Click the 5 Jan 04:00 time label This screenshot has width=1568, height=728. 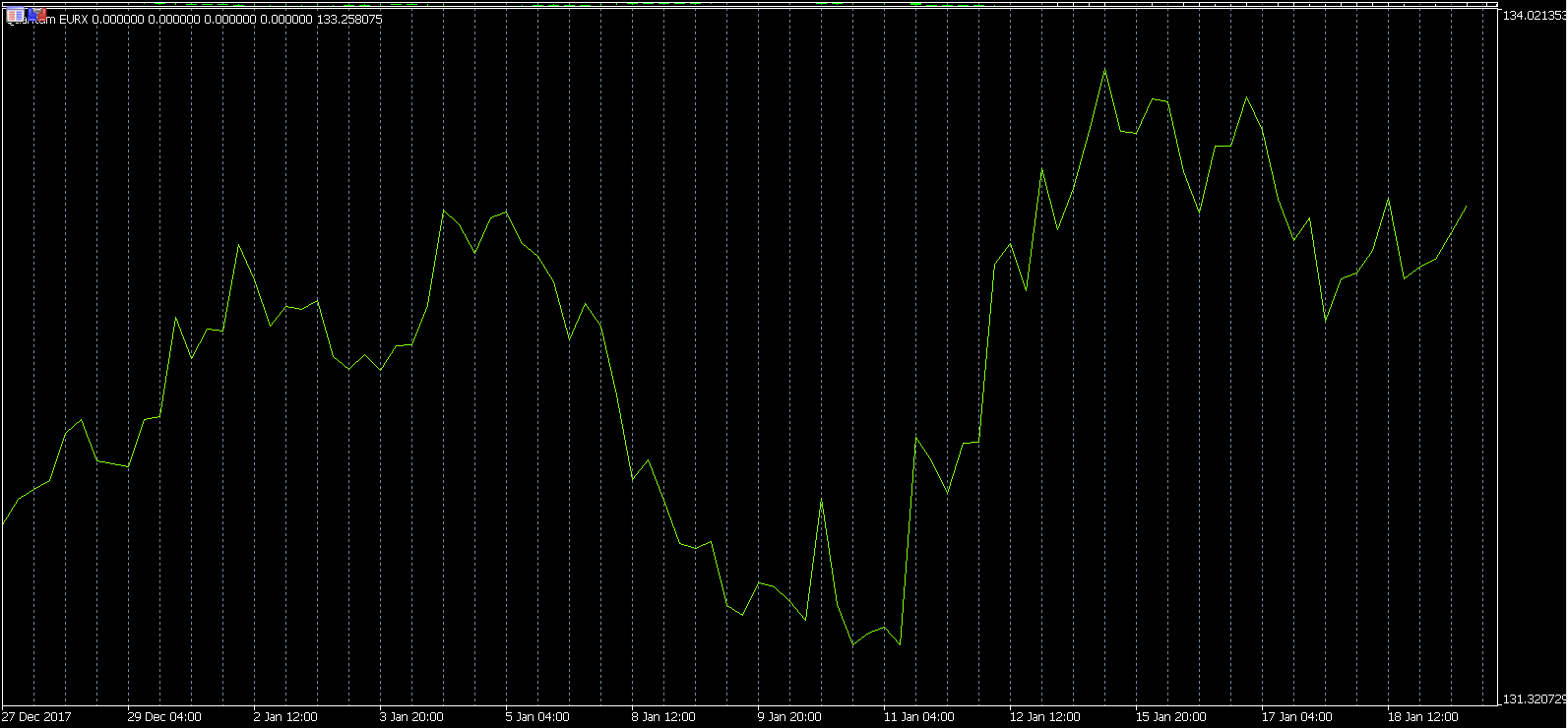point(537,717)
